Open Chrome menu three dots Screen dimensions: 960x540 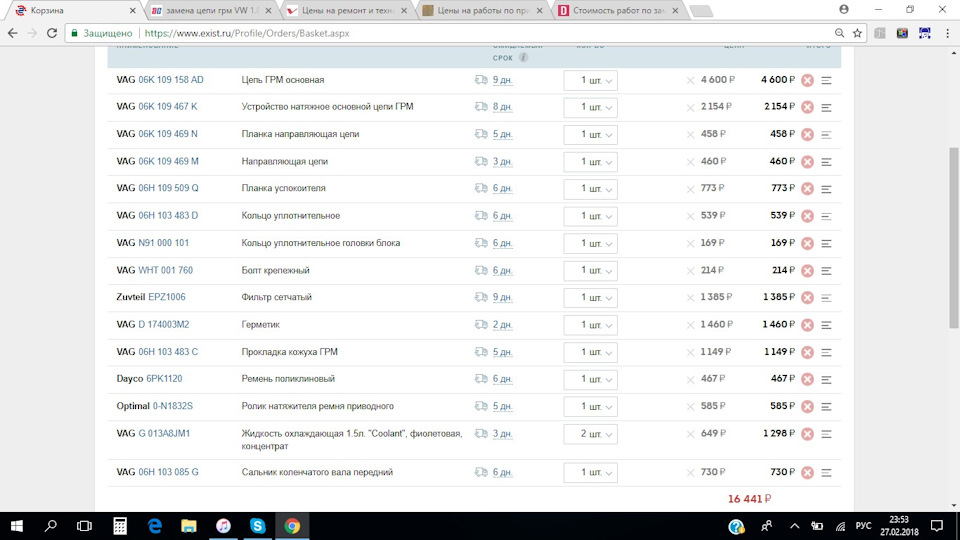947,33
